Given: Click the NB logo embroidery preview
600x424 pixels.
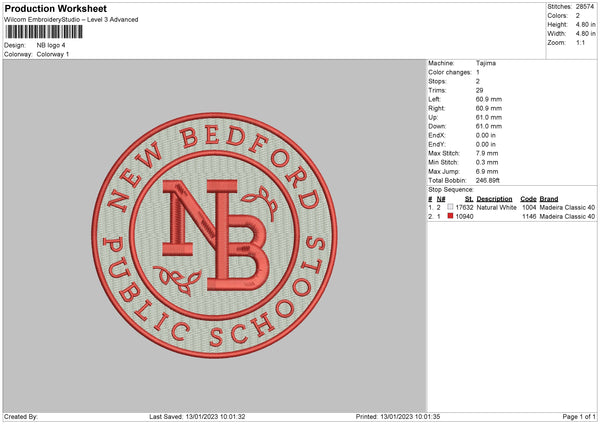Looking at the screenshot, I should tap(214, 235).
